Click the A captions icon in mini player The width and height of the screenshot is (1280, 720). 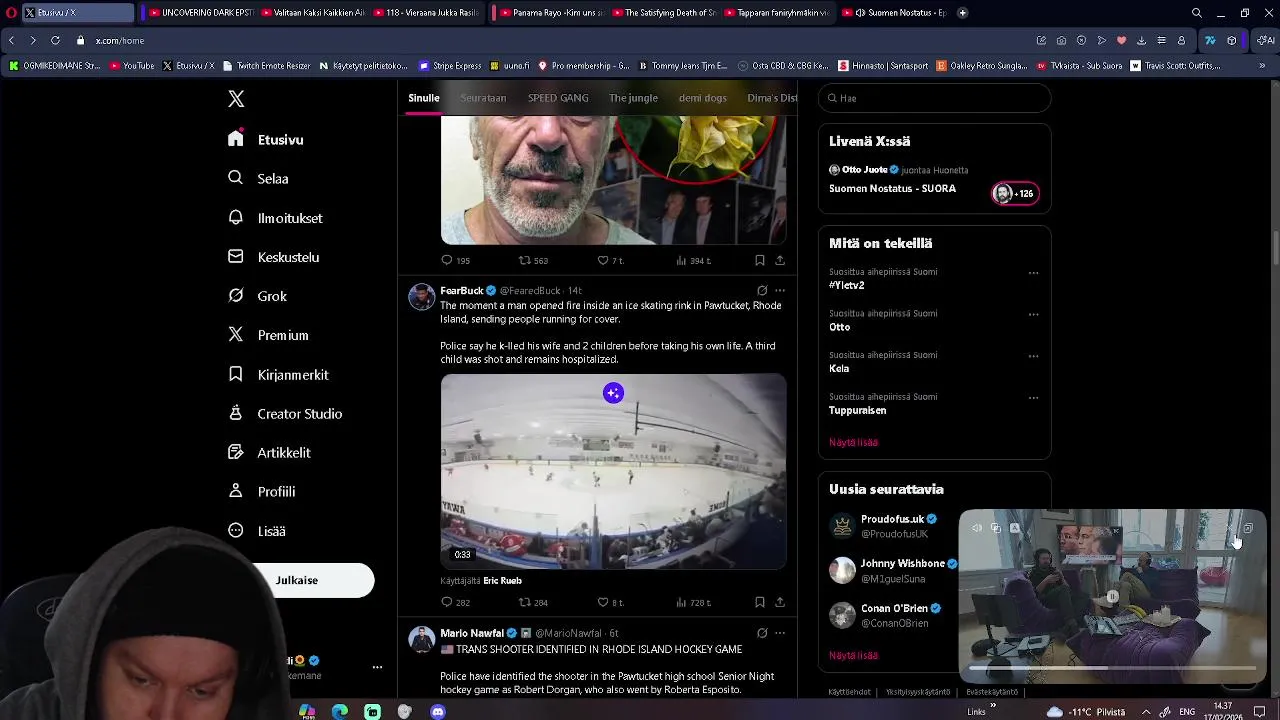click(x=1014, y=528)
